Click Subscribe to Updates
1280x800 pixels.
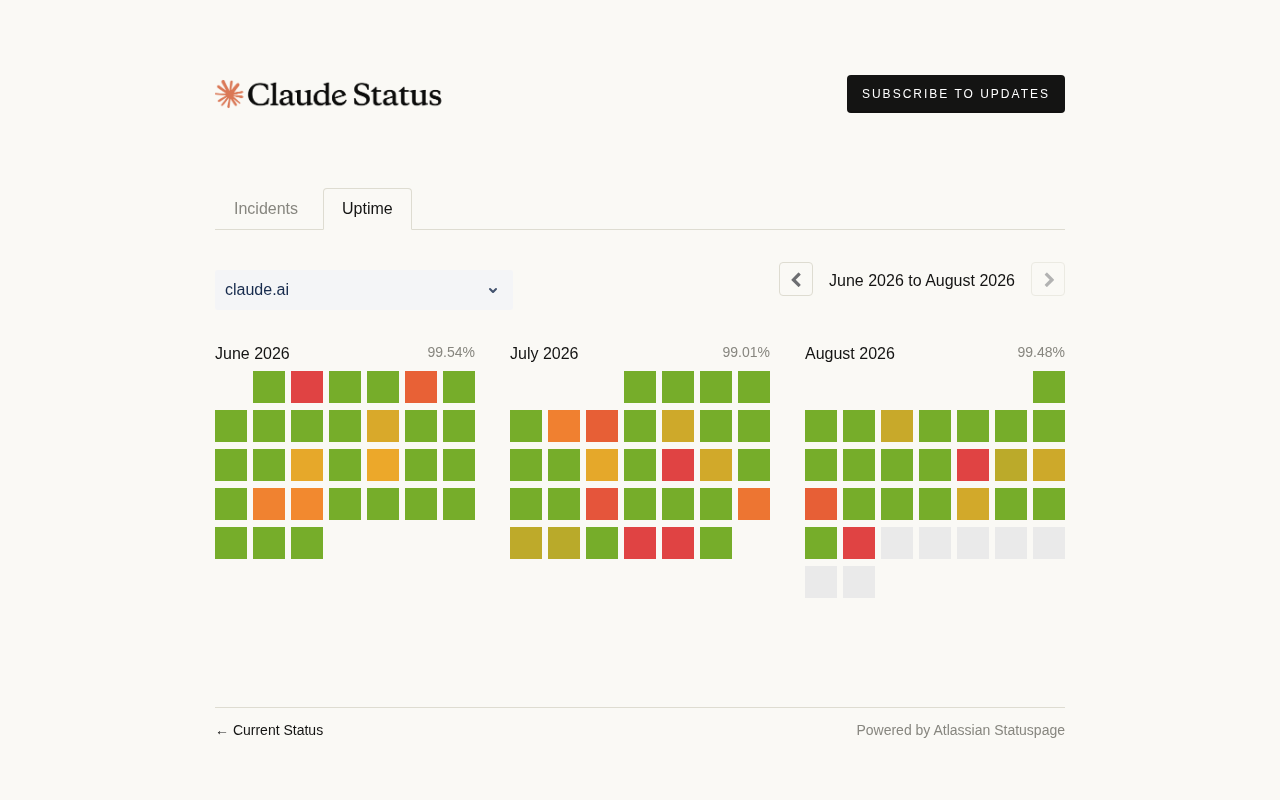pos(956,94)
